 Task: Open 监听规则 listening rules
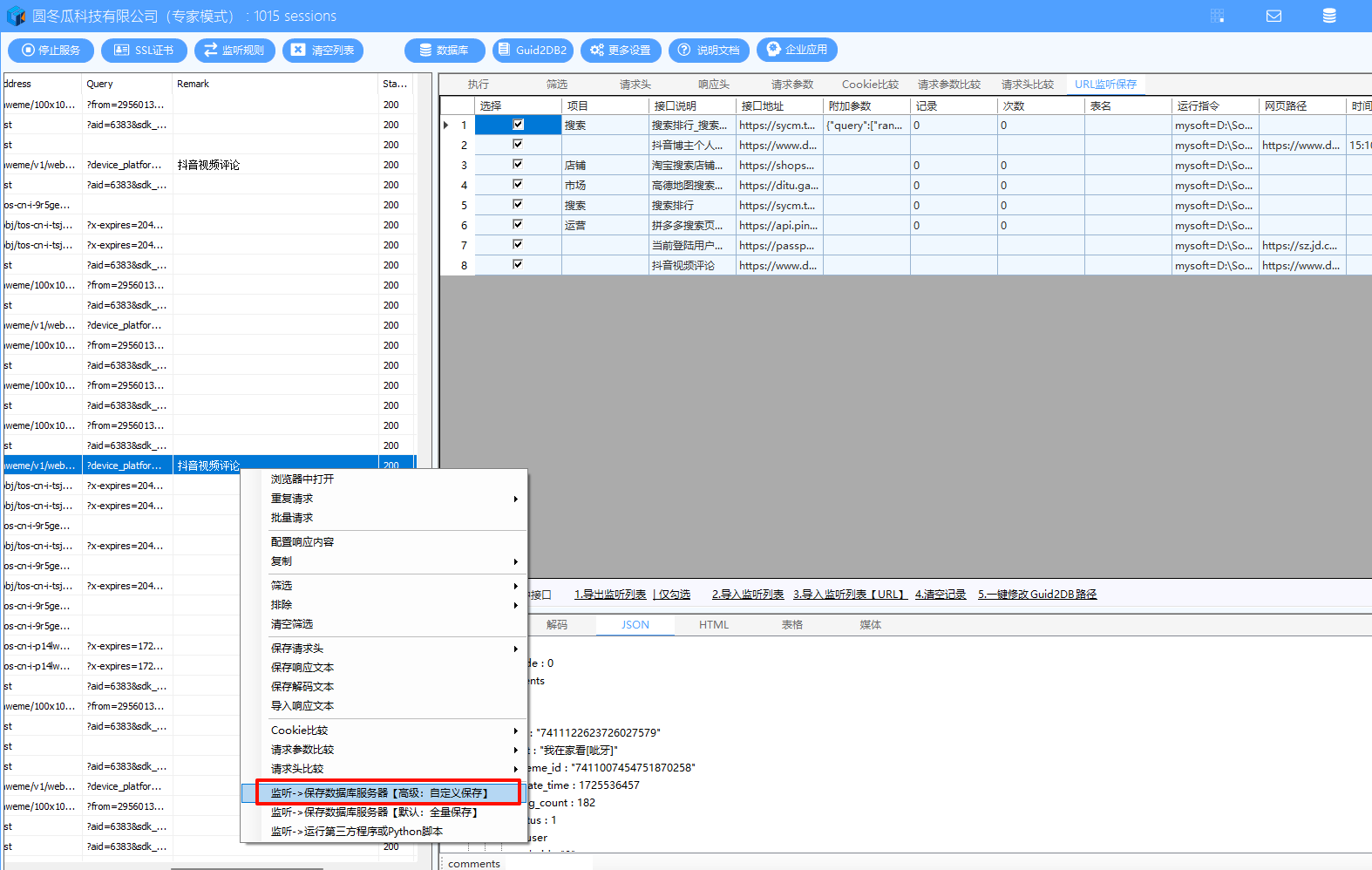(x=234, y=51)
